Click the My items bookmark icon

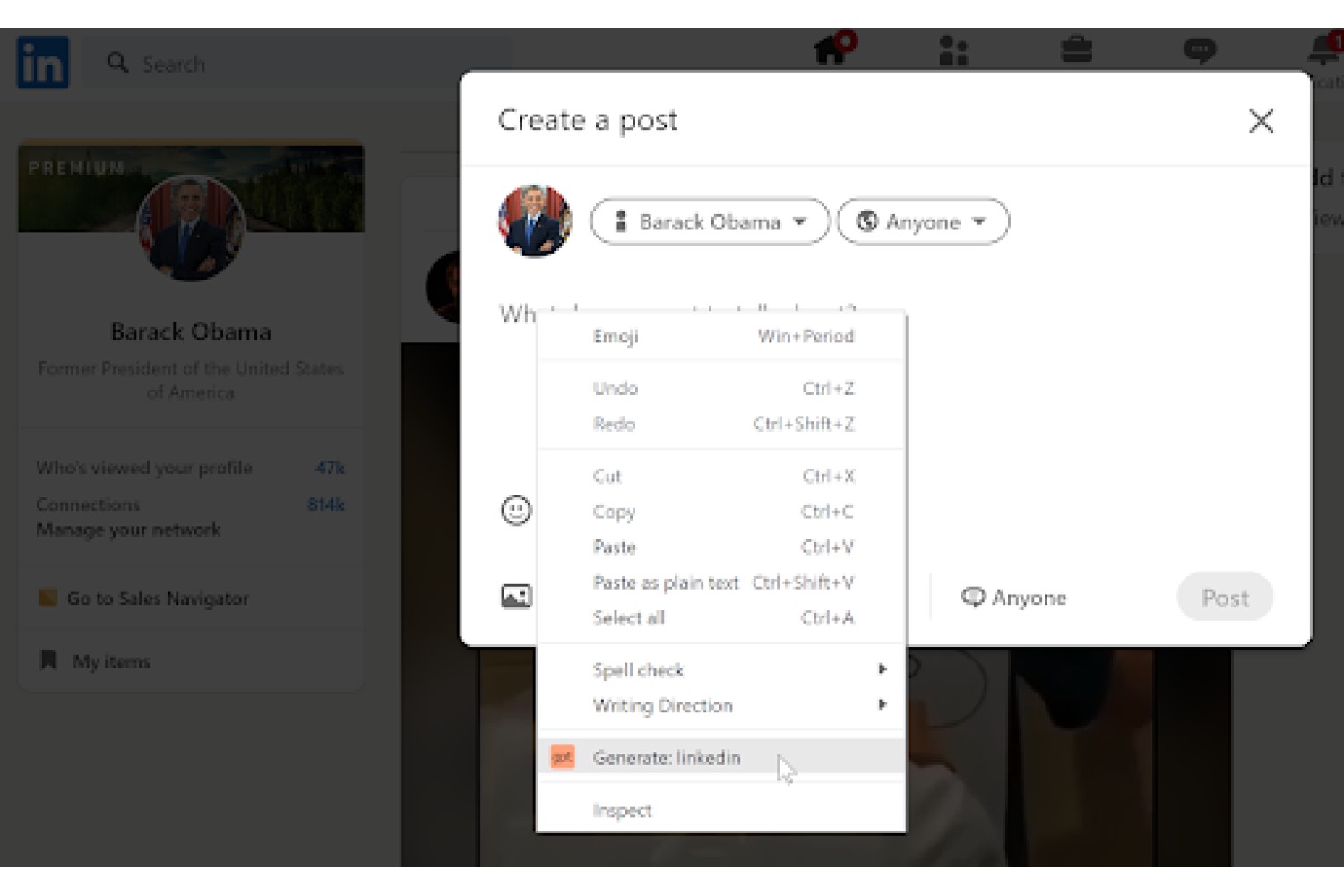(x=48, y=660)
